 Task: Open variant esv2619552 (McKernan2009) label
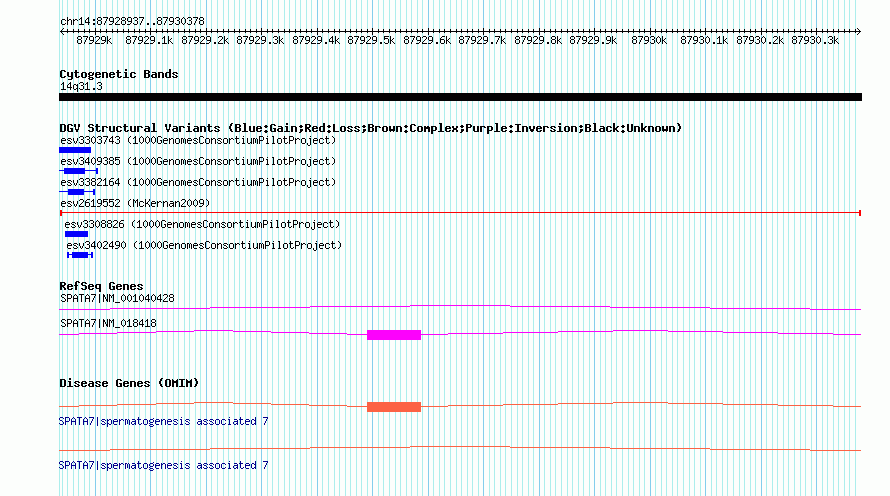tap(135, 203)
